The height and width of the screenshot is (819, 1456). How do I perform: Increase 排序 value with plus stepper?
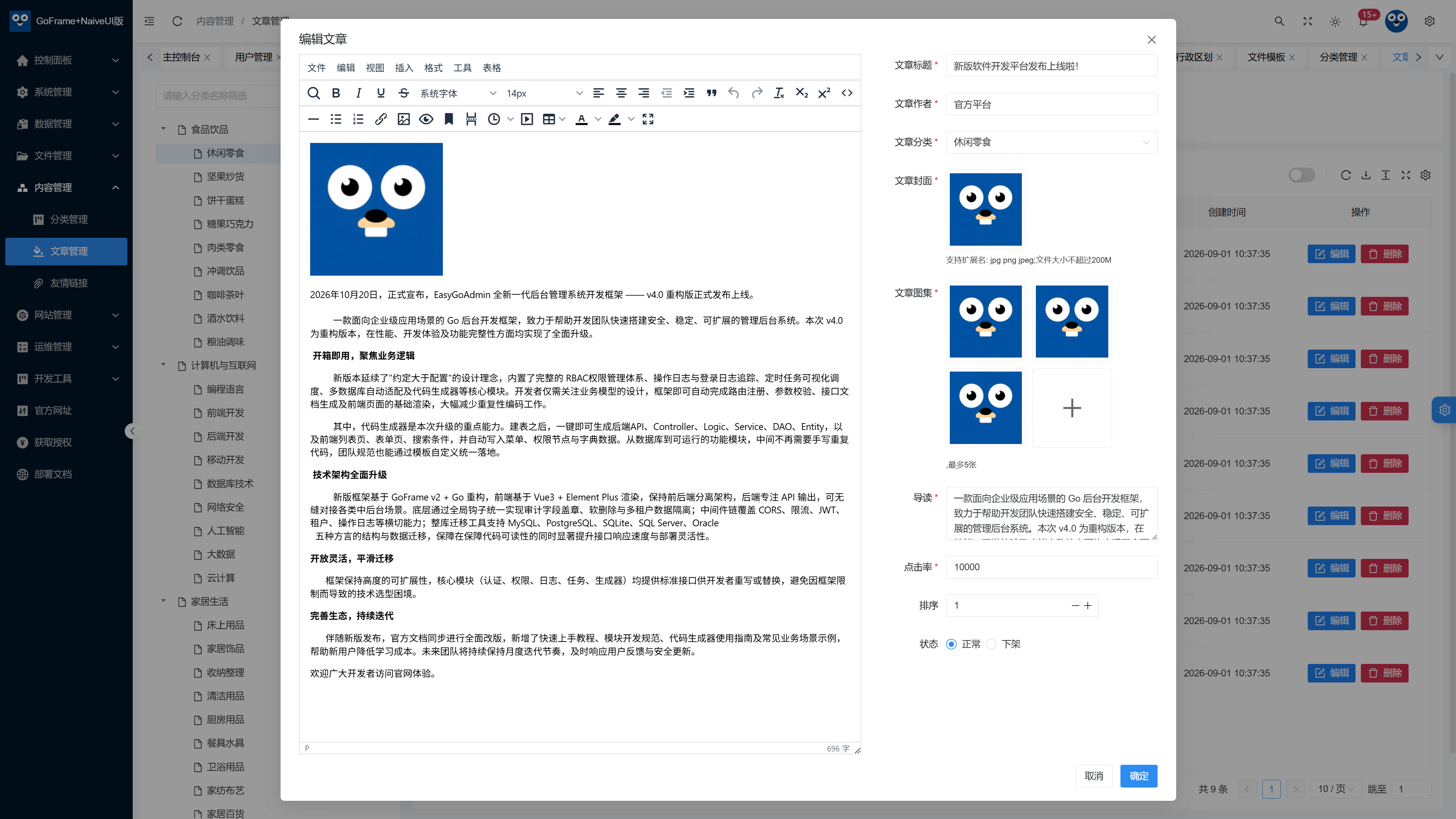pyautogui.click(x=1088, y=606)
